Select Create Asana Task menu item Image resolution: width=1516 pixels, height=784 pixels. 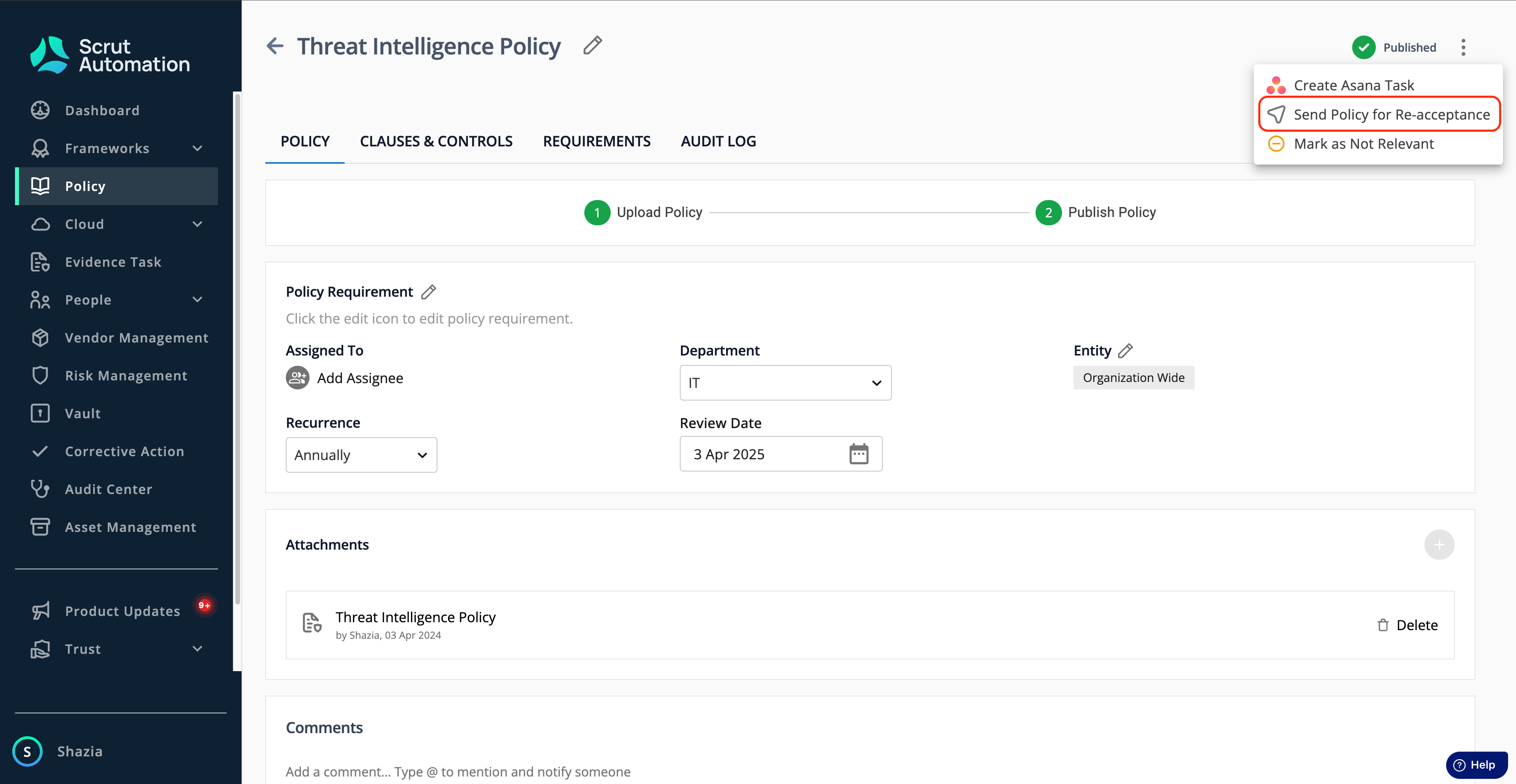pyautogui.click(x=1378, y=85)
